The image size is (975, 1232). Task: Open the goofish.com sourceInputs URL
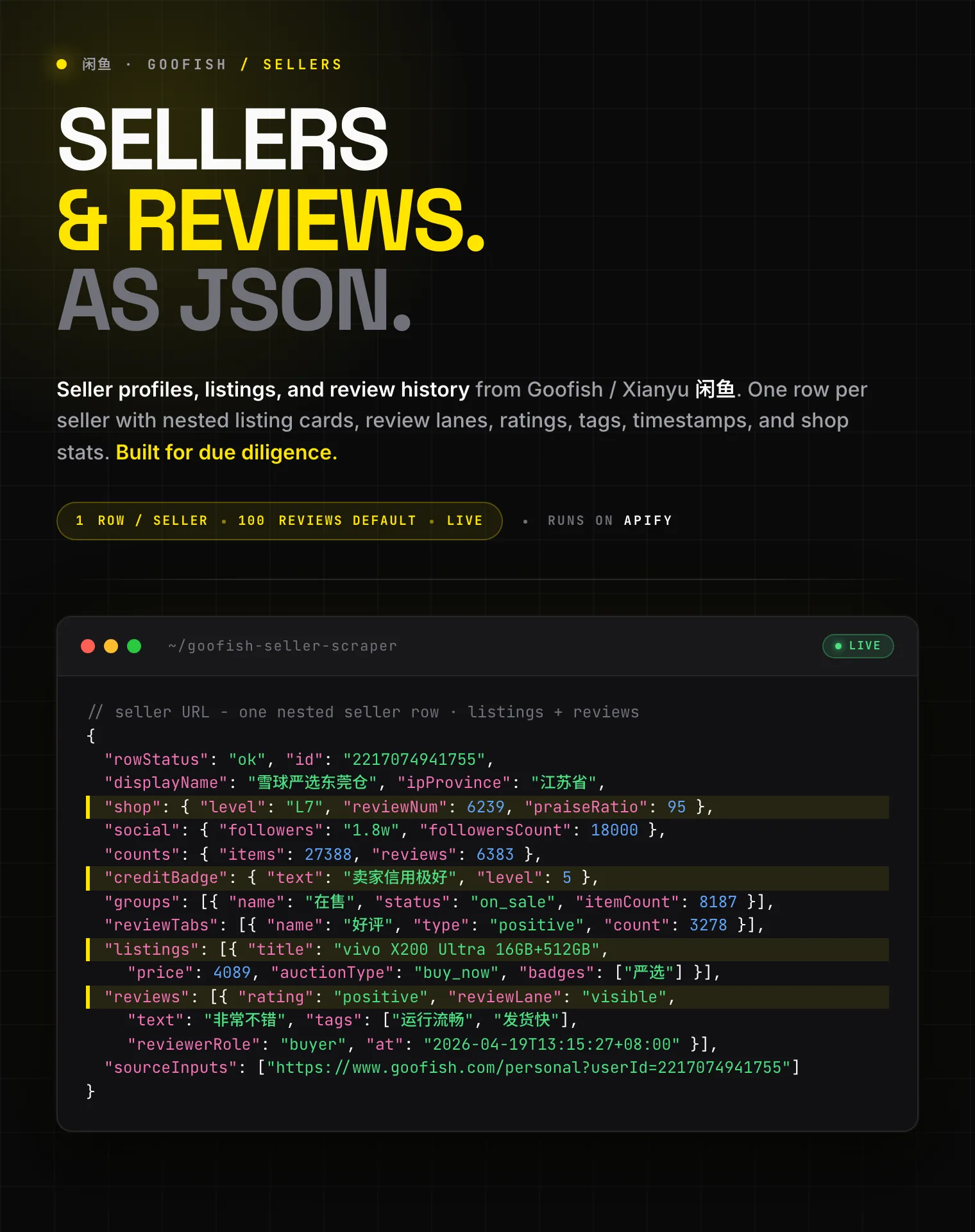tap(529, 1068)
